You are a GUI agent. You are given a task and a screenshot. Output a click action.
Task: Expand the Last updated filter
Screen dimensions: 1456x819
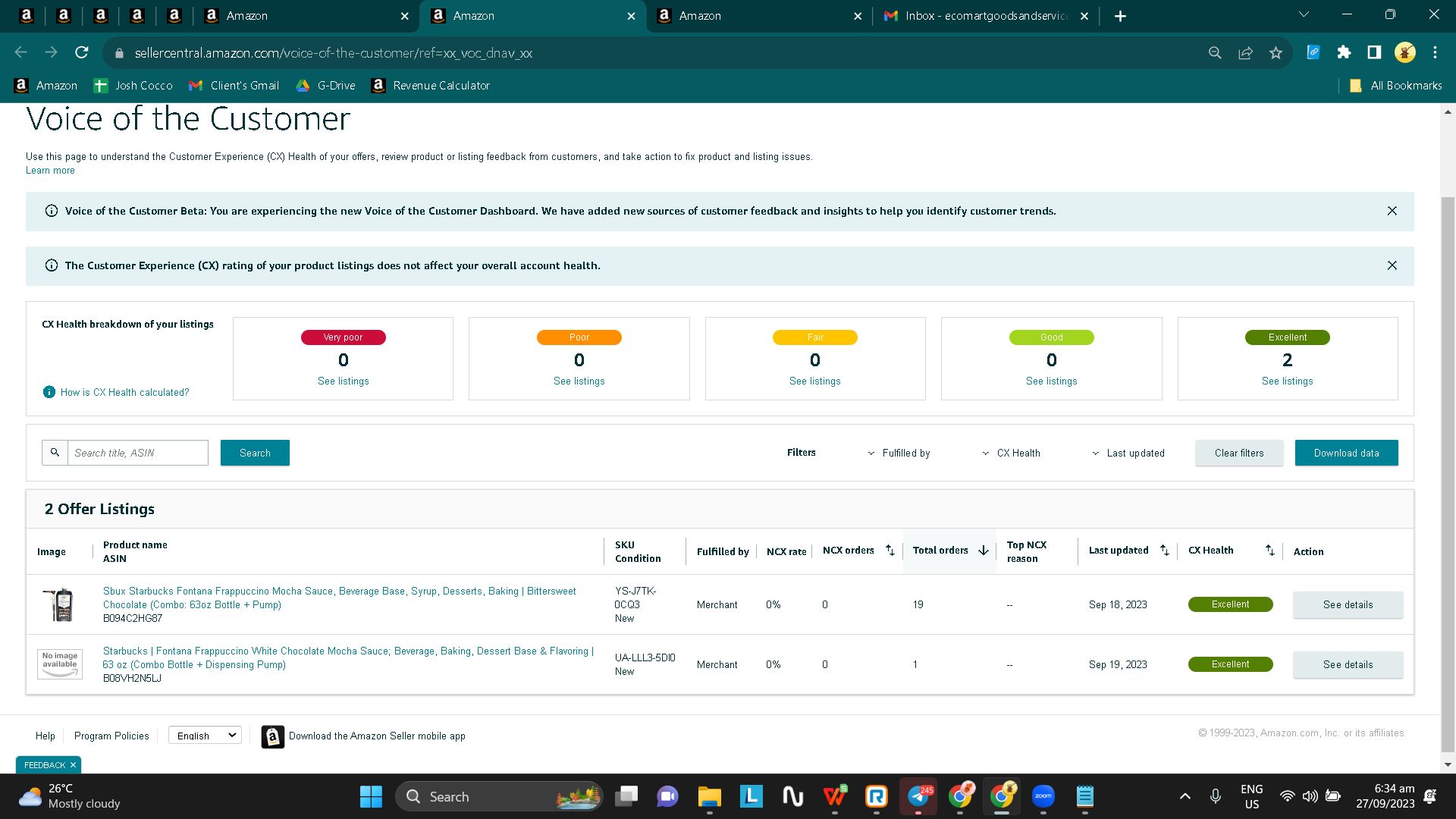pyautogui.click(x=1128, y=453)
